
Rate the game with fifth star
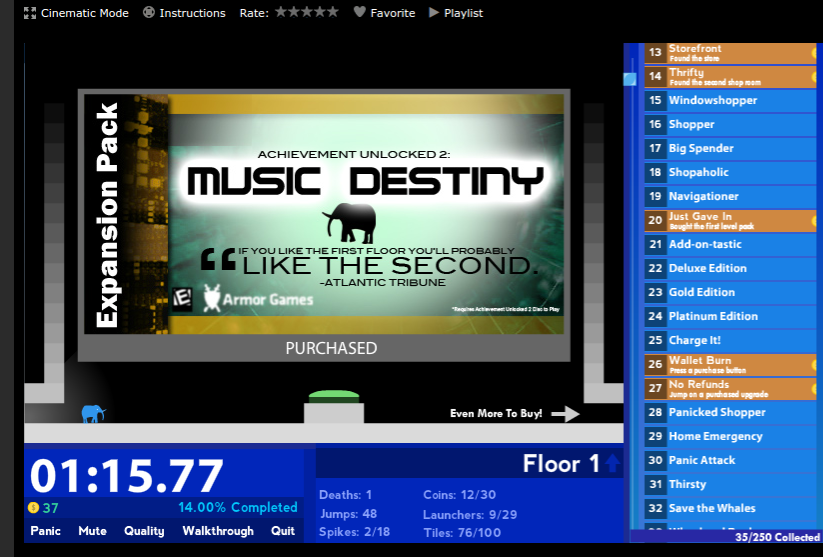(x=333, y=12)
